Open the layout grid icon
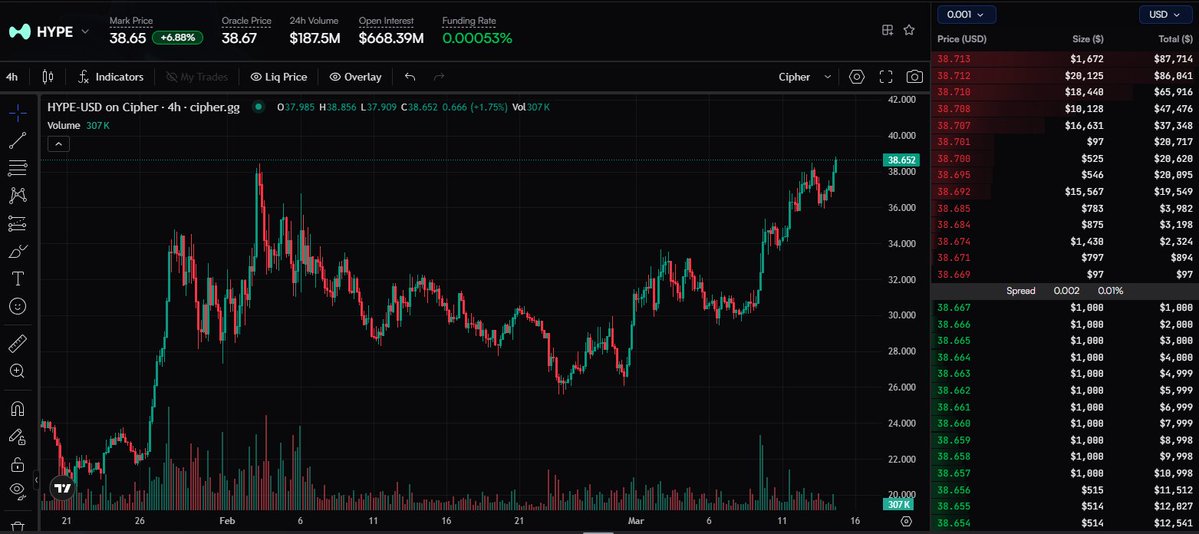 pyautogui.click(x=887, y=30)
